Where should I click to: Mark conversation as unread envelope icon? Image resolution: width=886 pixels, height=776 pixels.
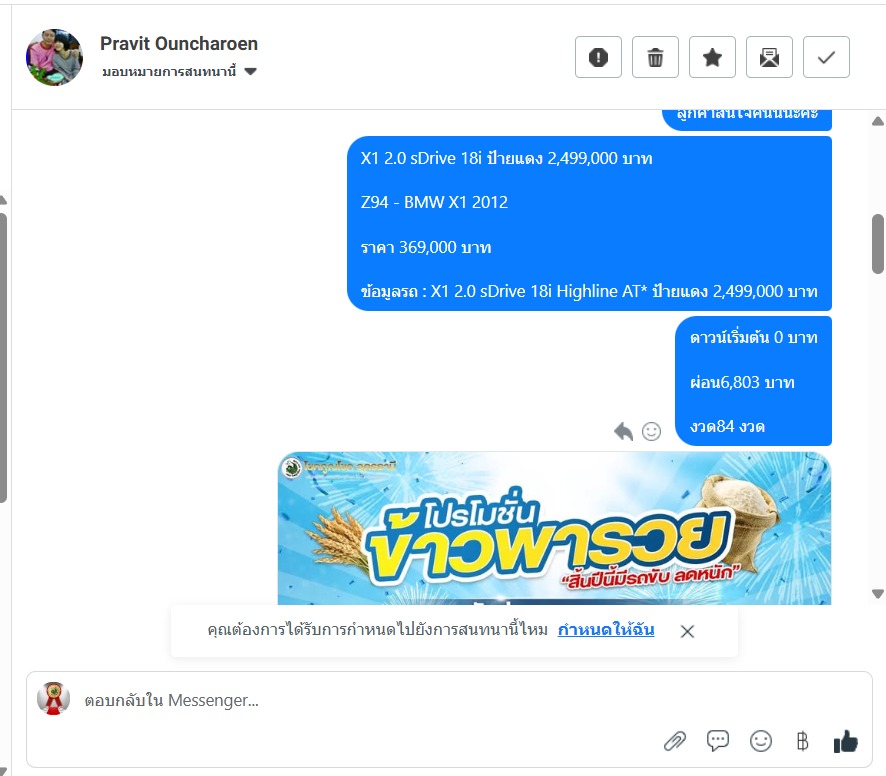tap(769, 57)
